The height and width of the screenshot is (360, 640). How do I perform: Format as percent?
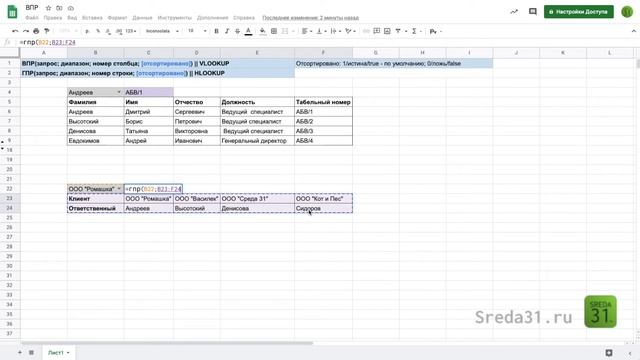click(98, 31)
